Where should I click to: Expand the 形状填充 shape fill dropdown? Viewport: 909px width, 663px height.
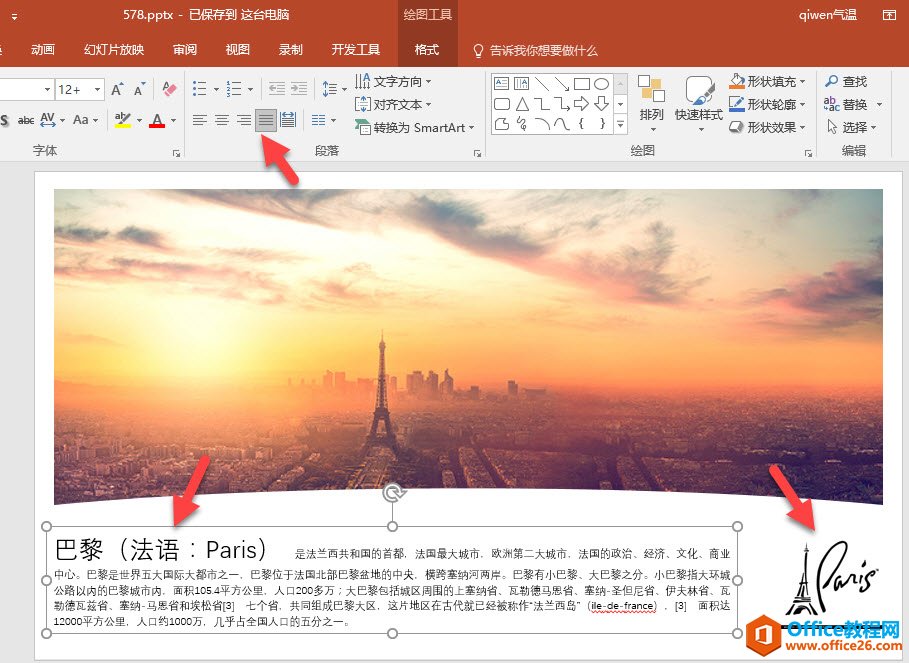pos(804,82)
